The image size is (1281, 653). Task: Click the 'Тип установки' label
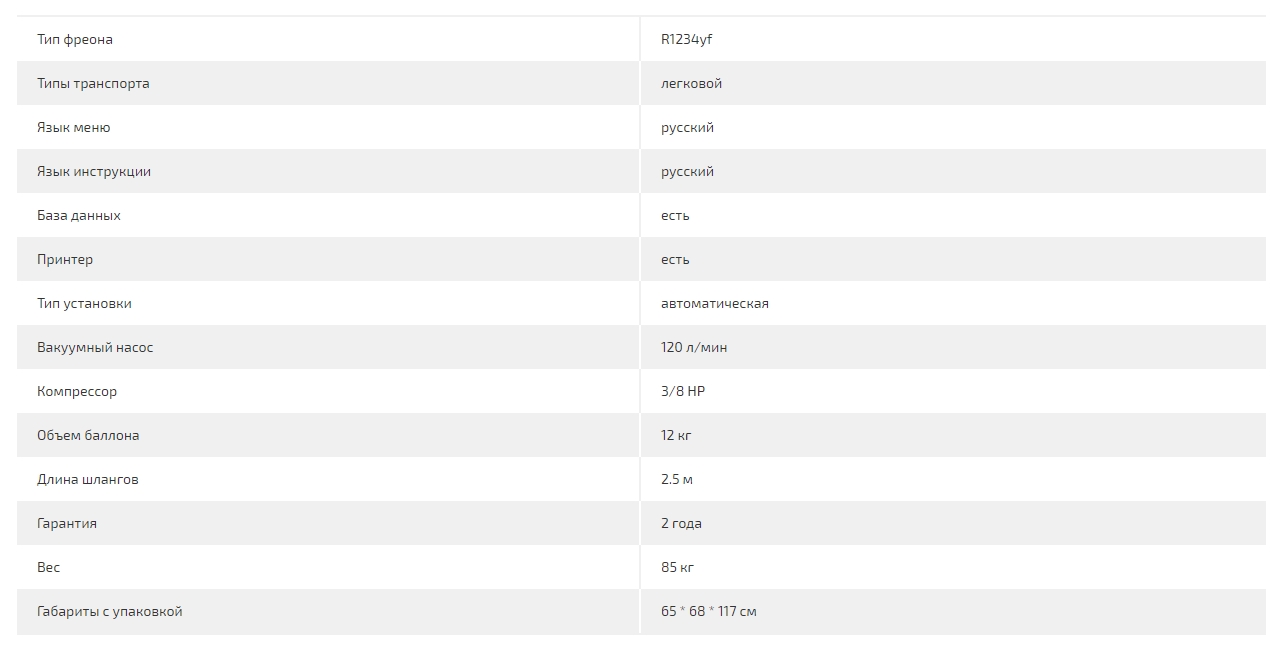tap(84, 304)
